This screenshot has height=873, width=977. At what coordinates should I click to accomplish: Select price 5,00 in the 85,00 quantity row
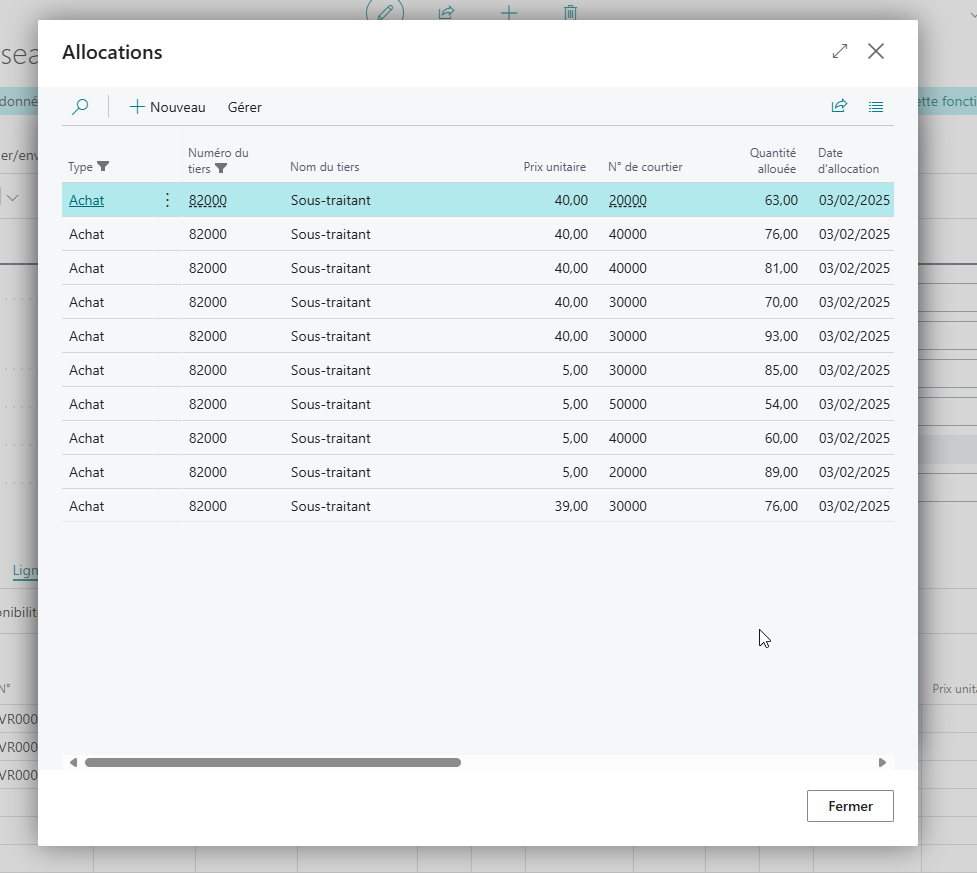(575, 370)
